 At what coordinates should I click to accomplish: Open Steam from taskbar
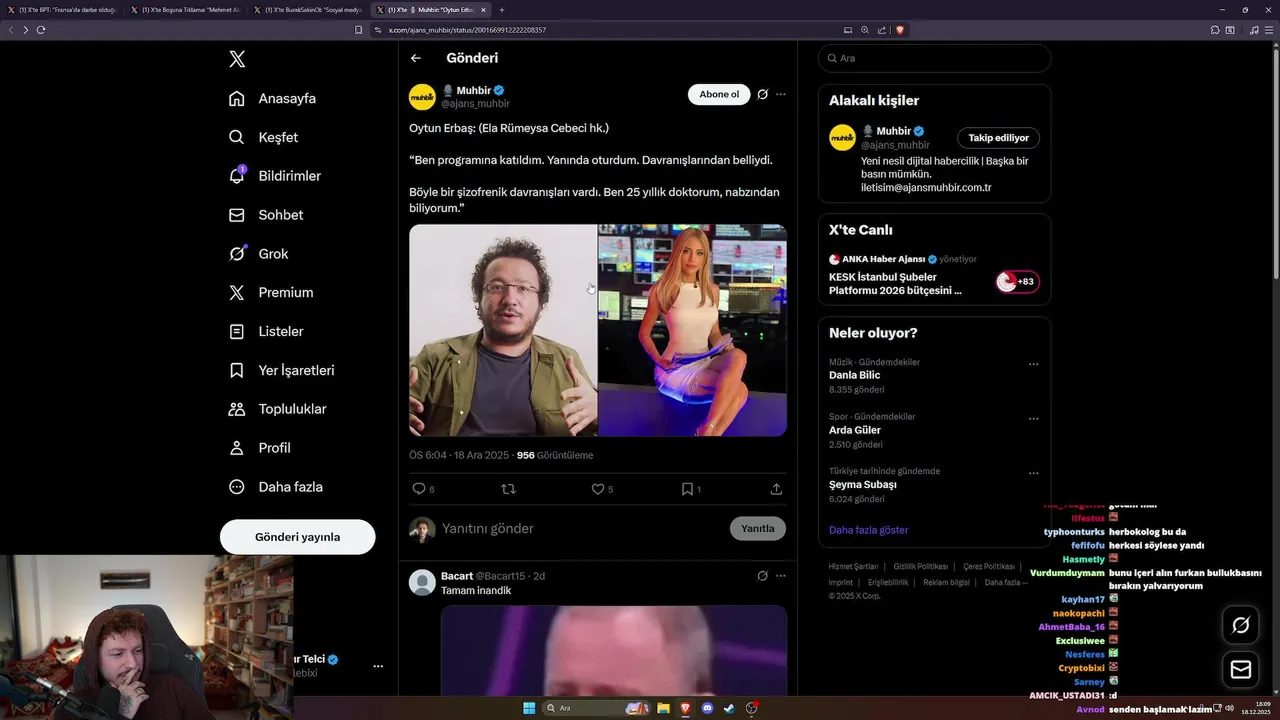[729, 708]
